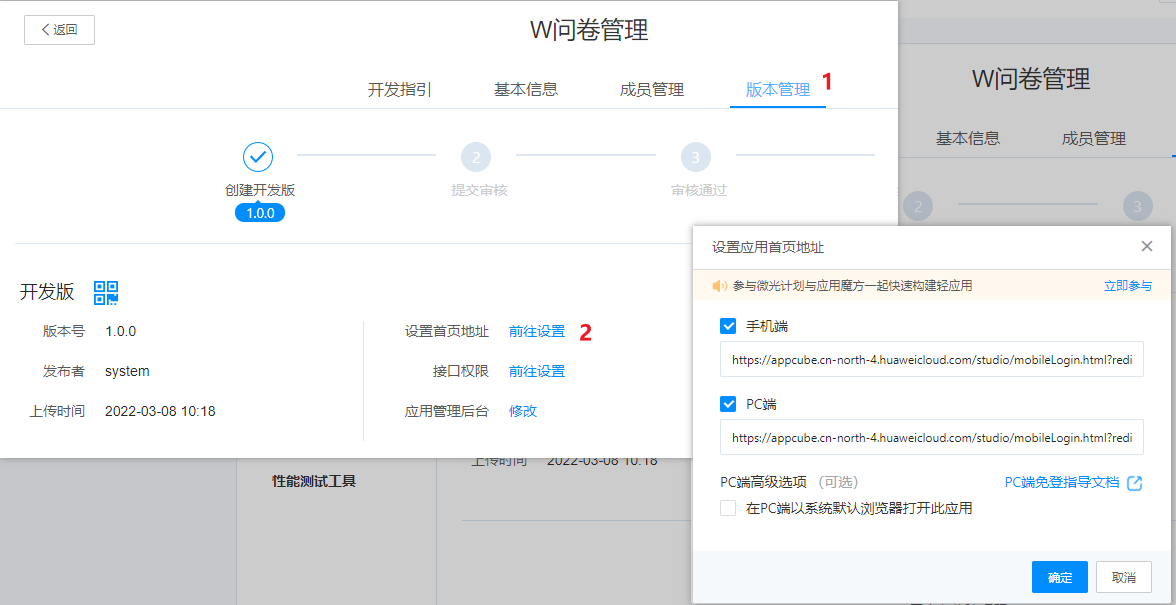Viewport: 1176px width, 605px height.
Task: Select the 手机端 URL input field
Action: (x=930, y=359)
